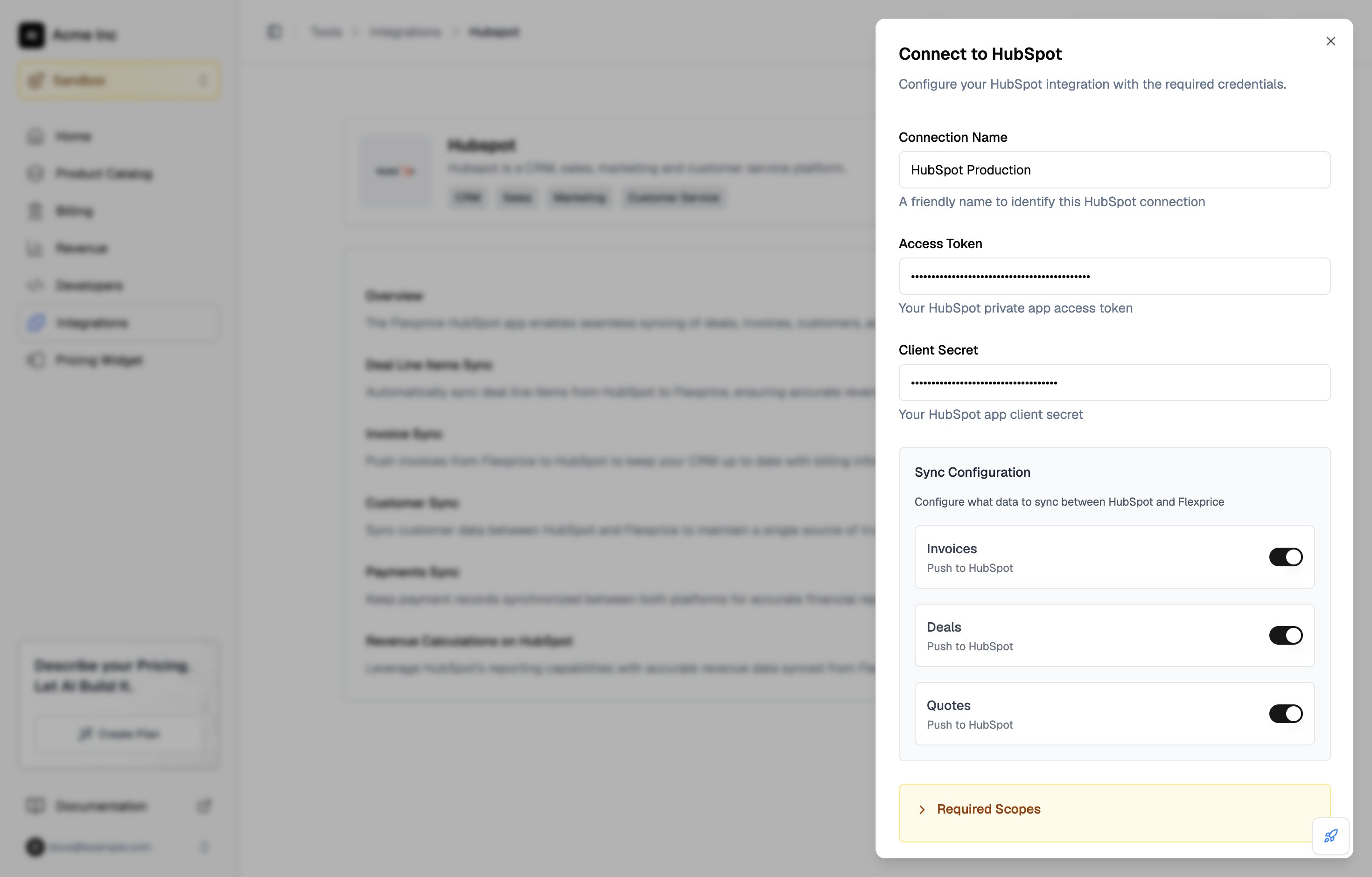The height and width of the screenshot is (877, 1372).
Task: Click the Documentation book icon
Action: point(35,806)
